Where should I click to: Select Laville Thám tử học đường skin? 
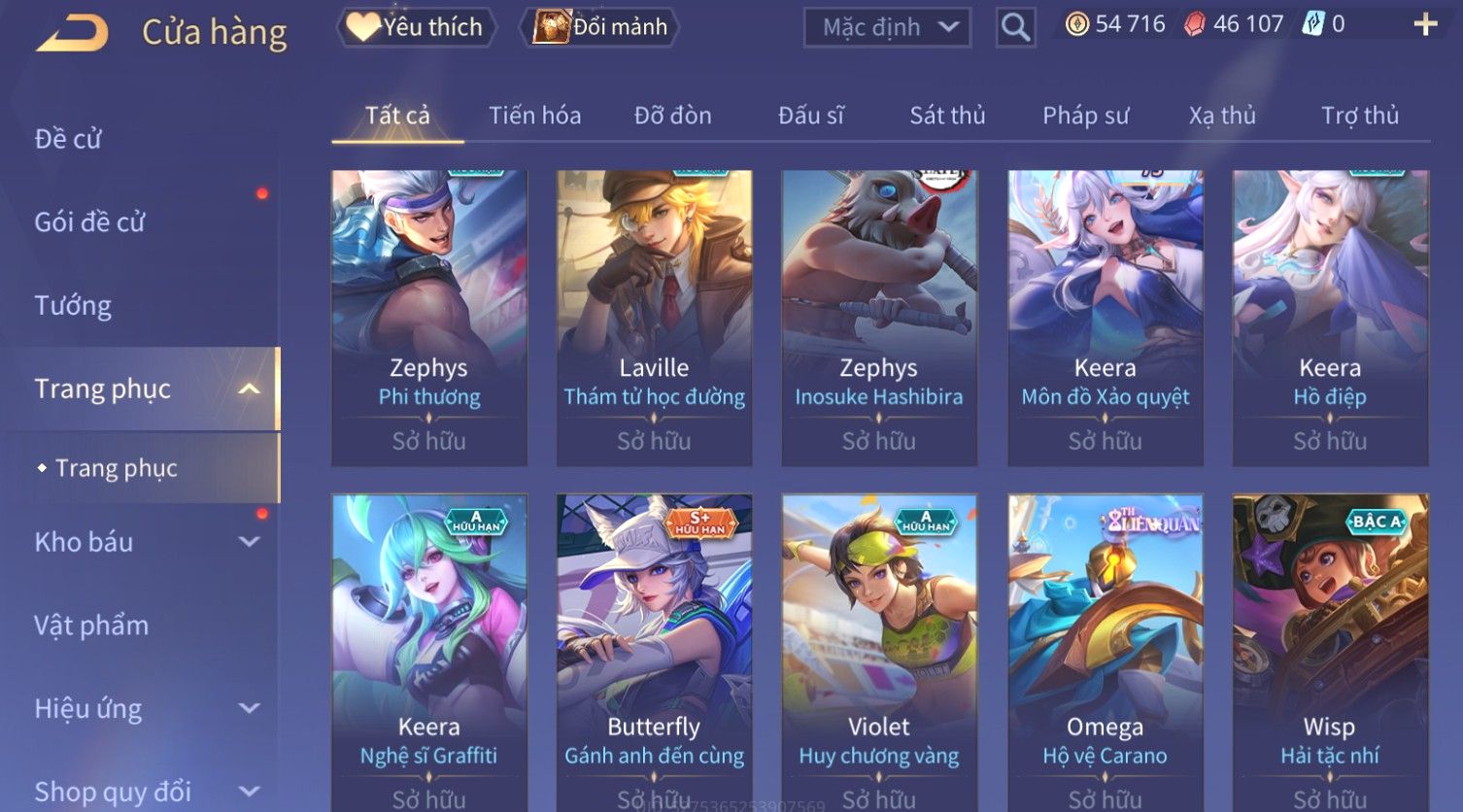[654, 318]
